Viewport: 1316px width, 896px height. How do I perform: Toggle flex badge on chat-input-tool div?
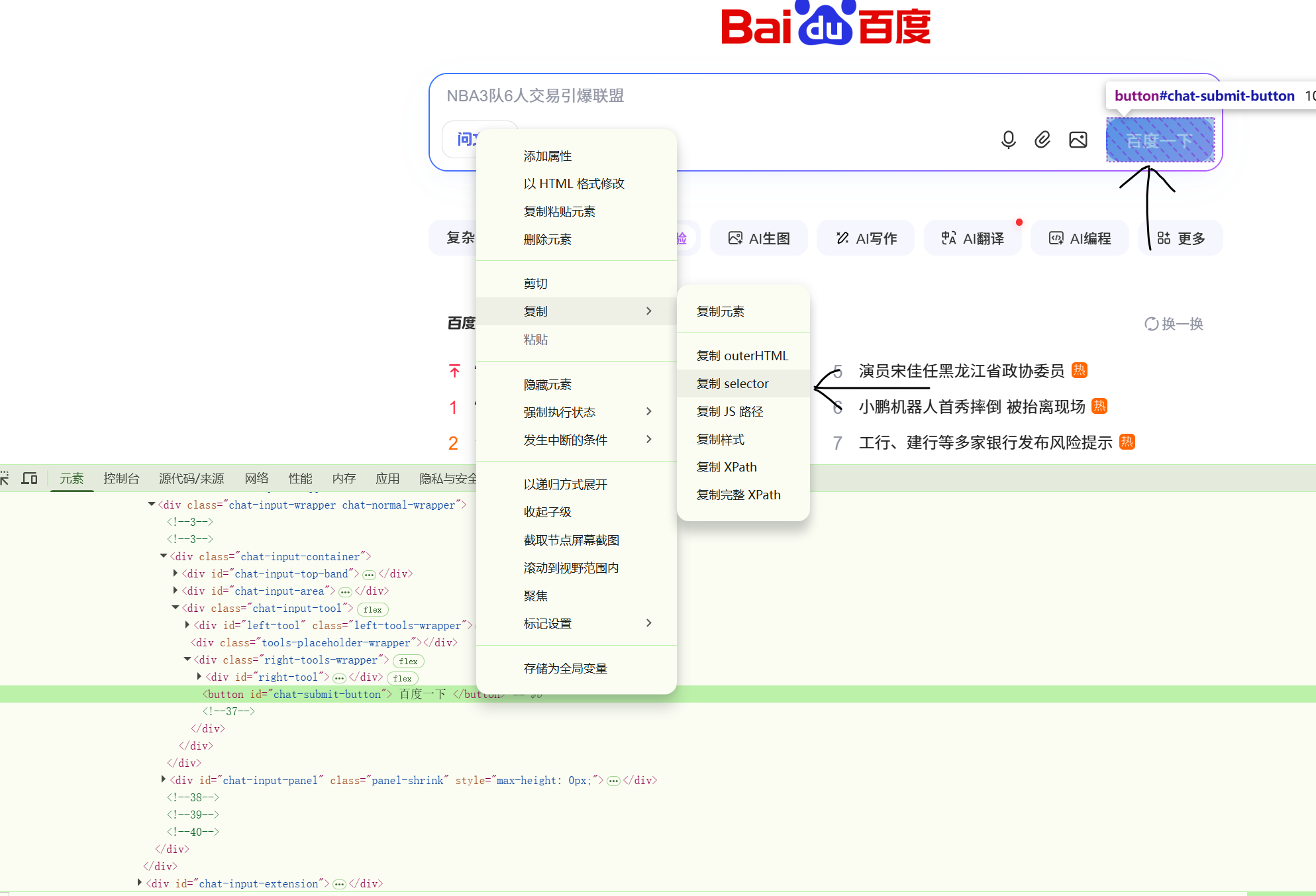[x=372, y=609]
